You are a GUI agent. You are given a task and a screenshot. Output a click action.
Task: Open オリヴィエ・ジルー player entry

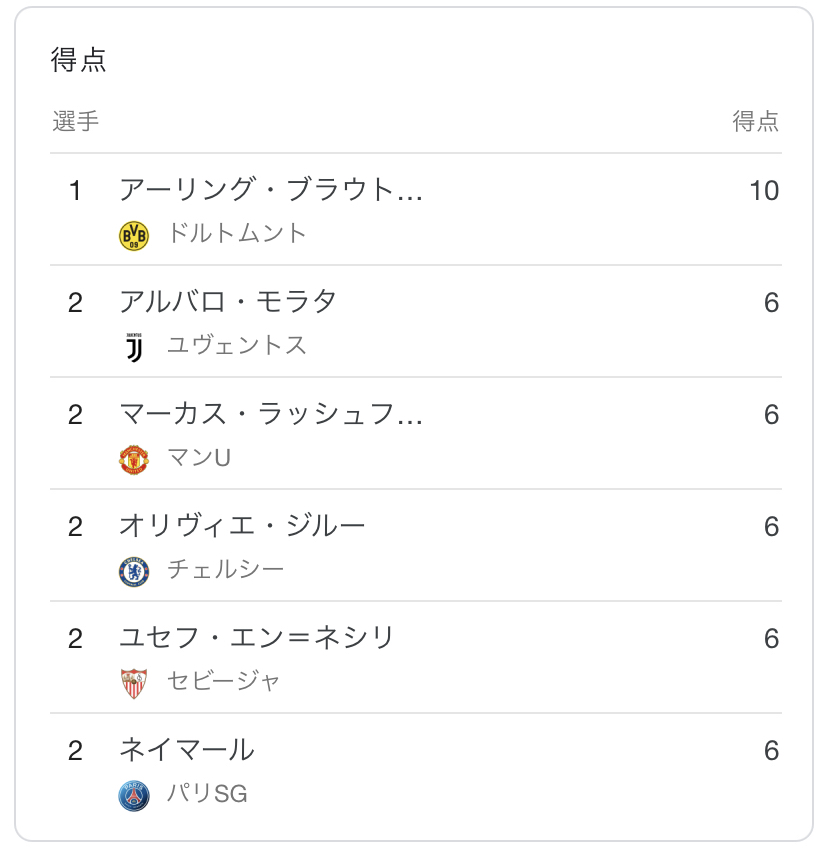242,526
